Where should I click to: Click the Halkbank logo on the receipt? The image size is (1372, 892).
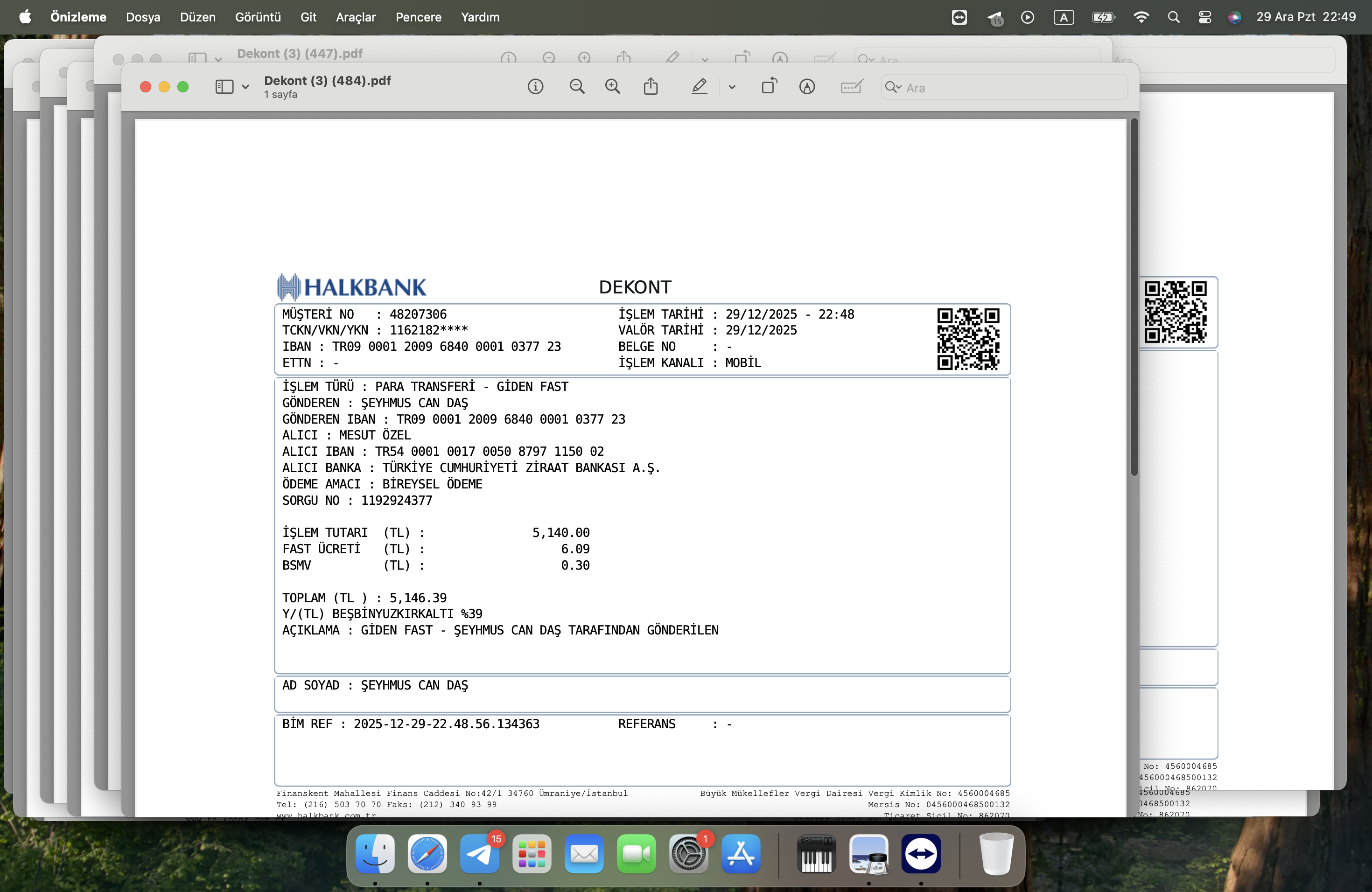click(x=351, y=287)
